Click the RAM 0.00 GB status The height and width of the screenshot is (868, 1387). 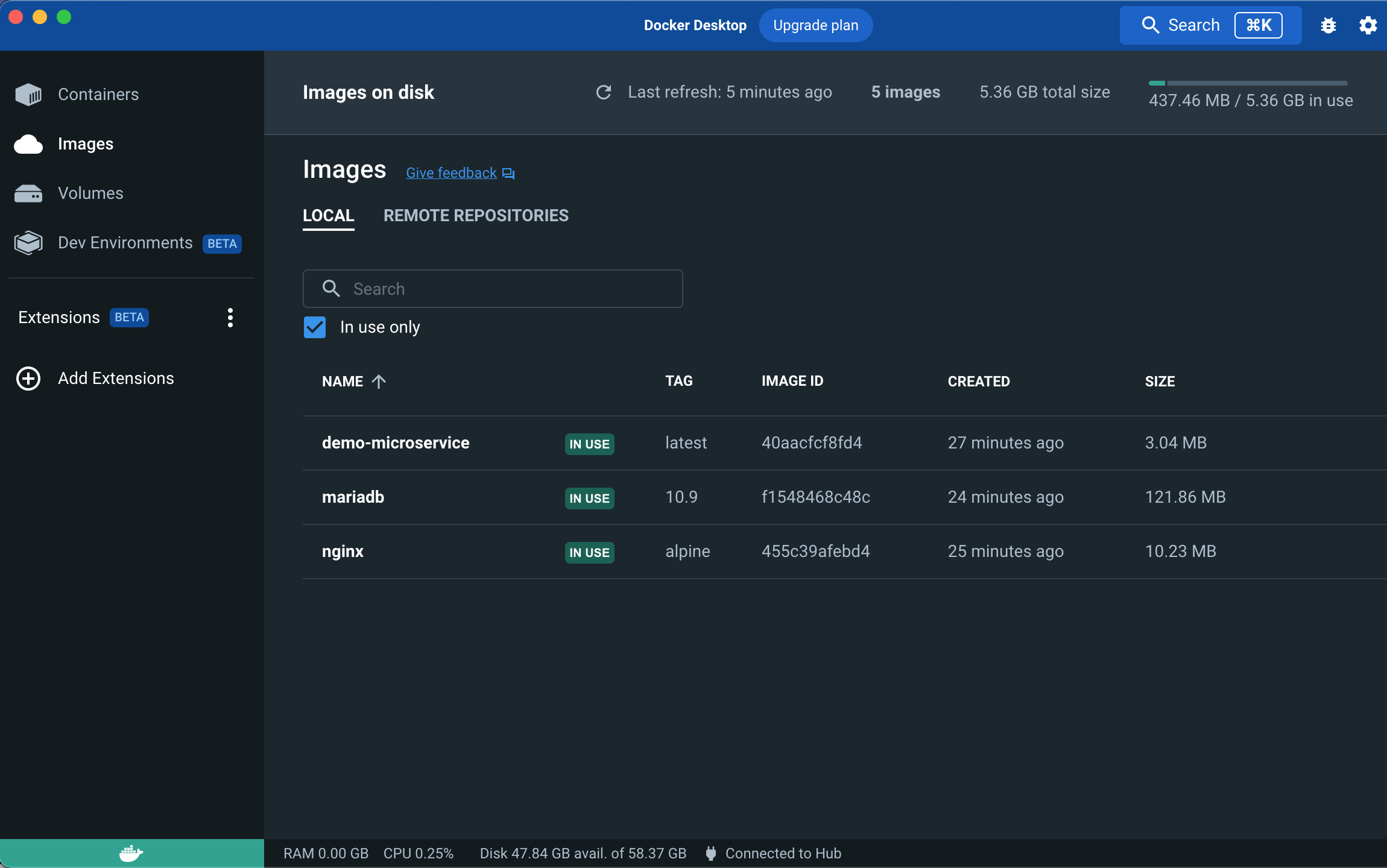point(326,854)
